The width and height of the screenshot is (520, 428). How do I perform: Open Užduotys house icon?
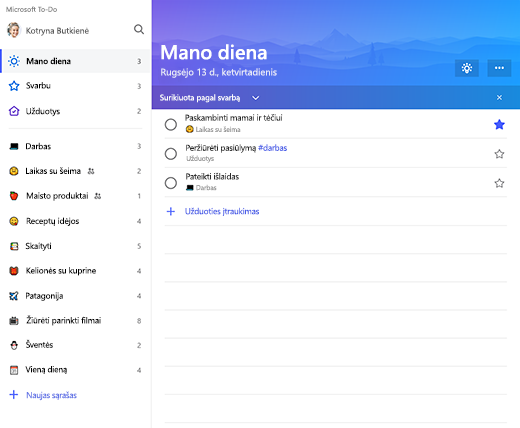14,111
